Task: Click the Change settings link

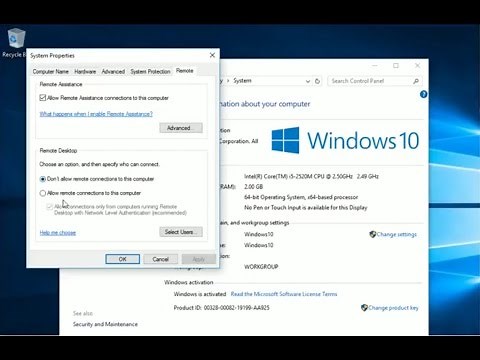Action: click(397, 234)
